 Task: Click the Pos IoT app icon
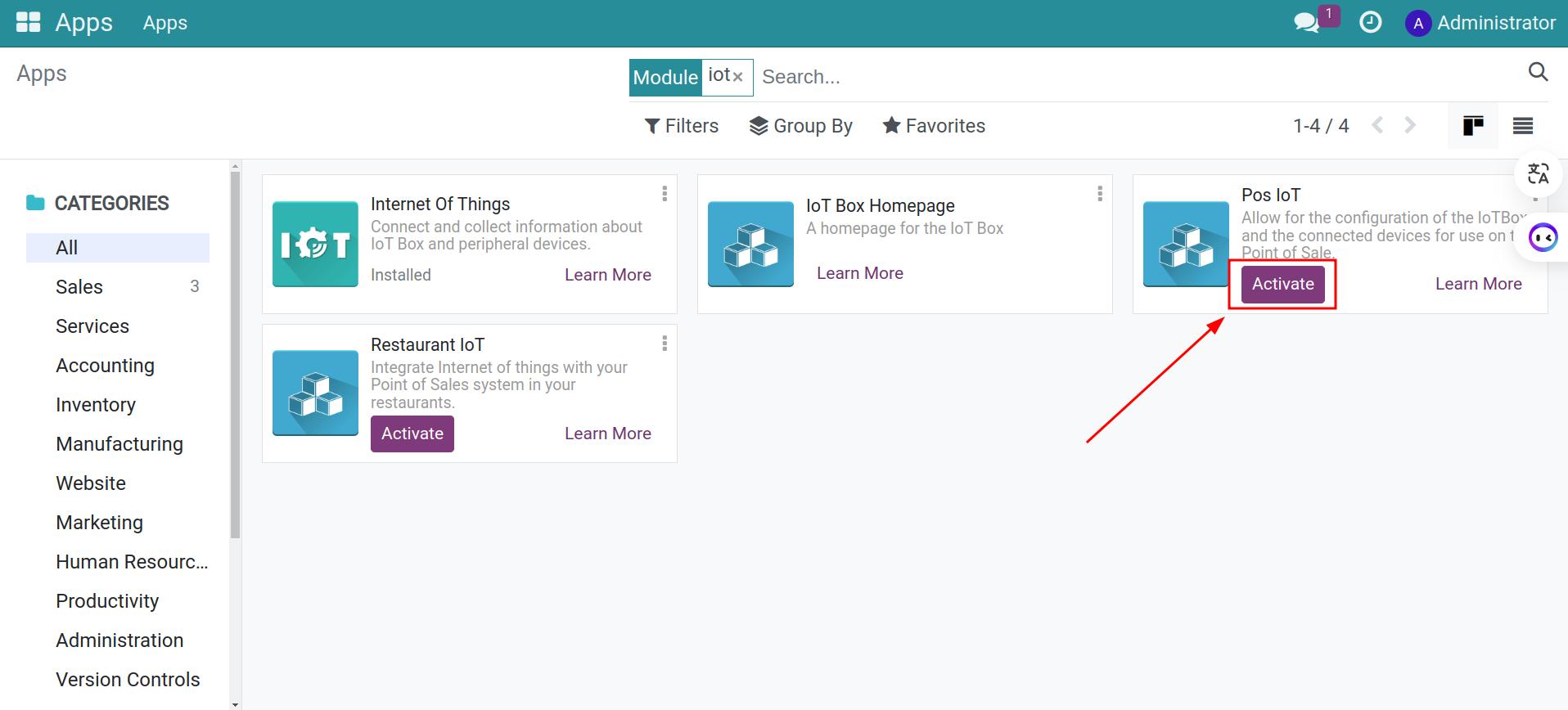pos(1186,244)
